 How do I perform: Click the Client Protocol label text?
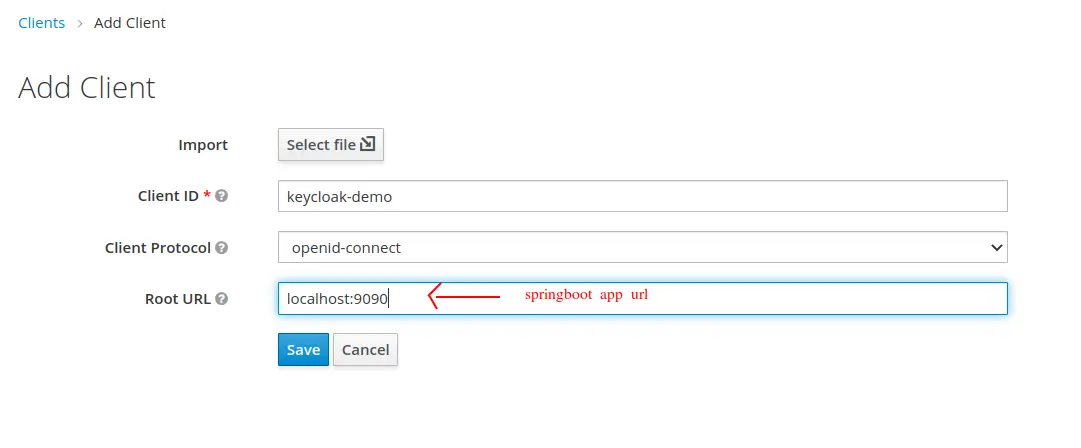coord(158,247)
